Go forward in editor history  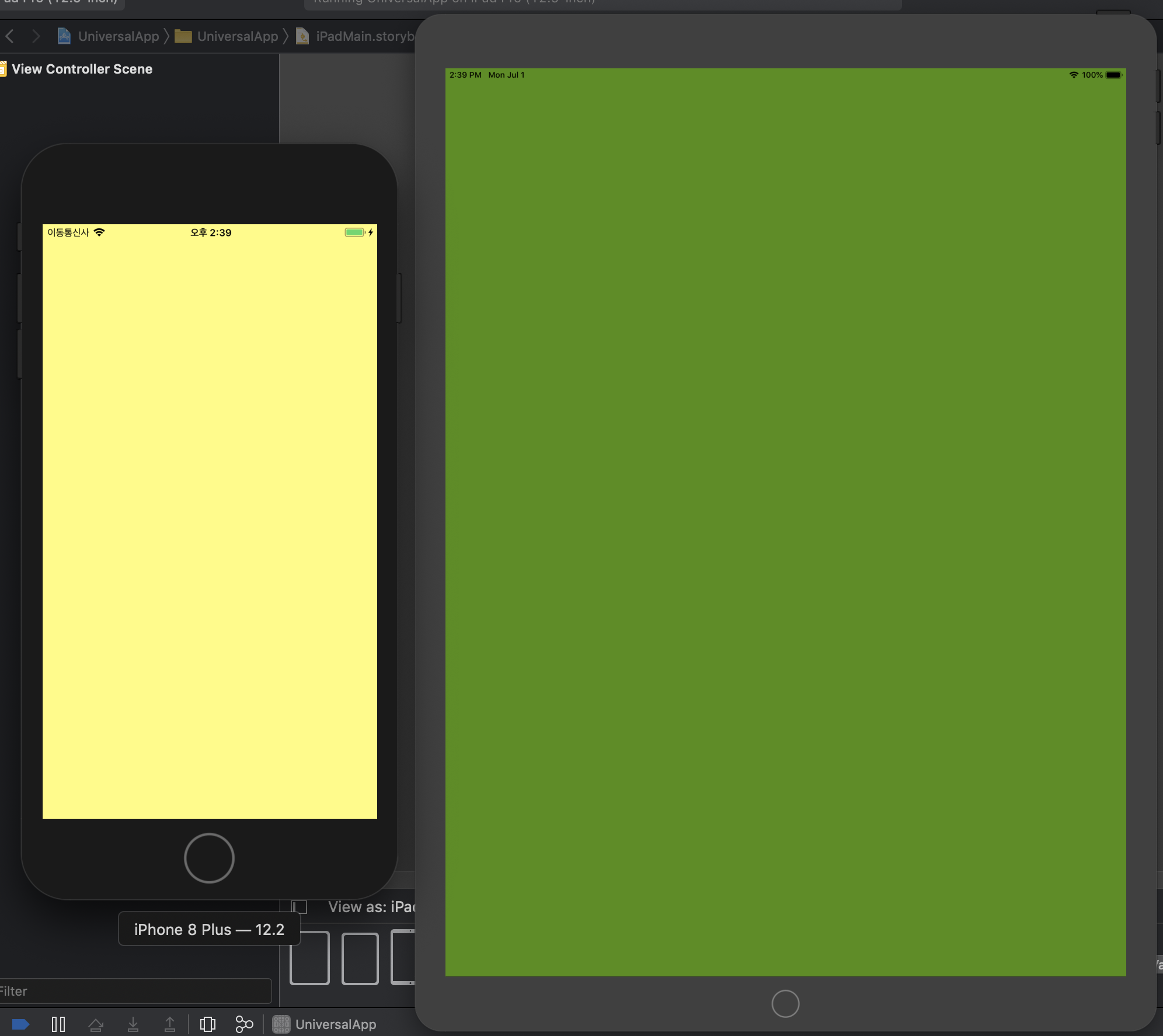click(x=36, y=36)
